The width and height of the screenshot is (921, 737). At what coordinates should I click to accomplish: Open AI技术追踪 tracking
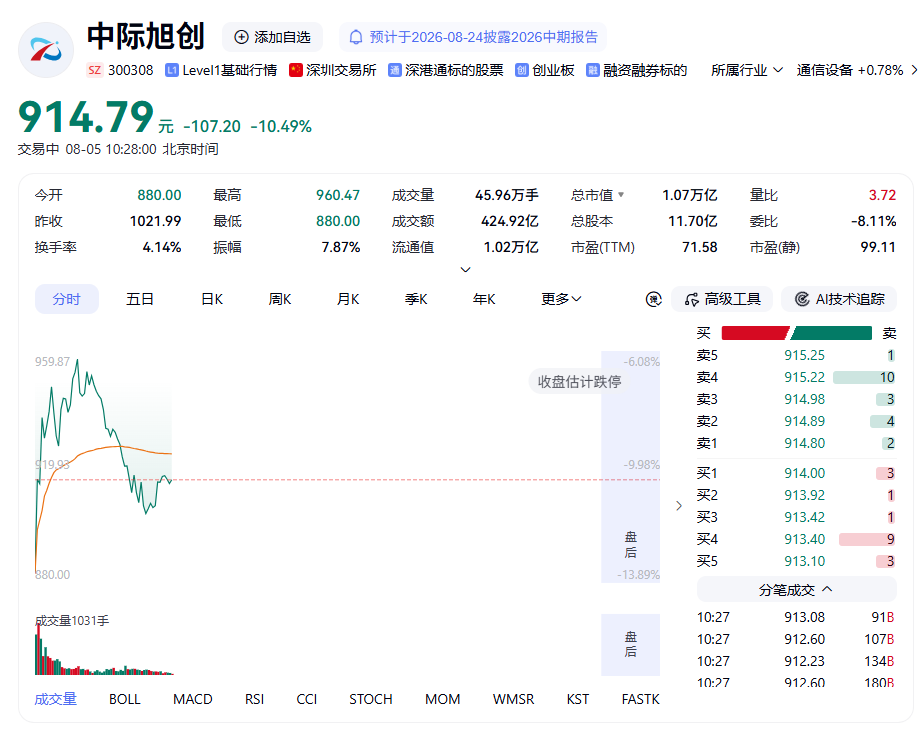839,299
